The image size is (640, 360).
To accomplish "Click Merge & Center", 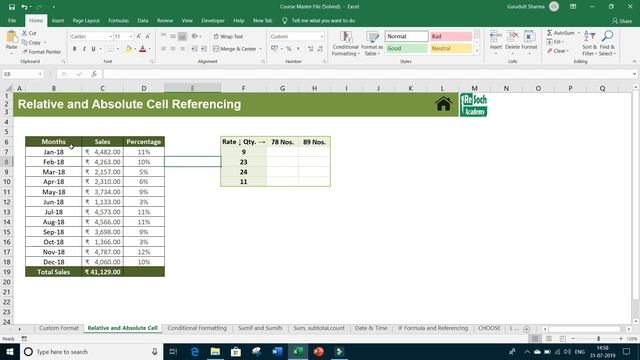I will (x=235, y=49).
